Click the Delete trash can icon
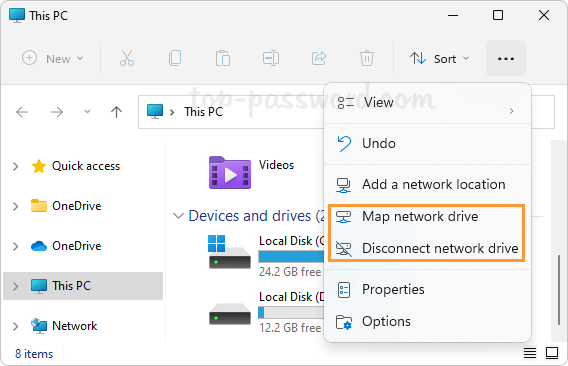The height and width of the screenshot is (366, 568). [x=367, y=58]
